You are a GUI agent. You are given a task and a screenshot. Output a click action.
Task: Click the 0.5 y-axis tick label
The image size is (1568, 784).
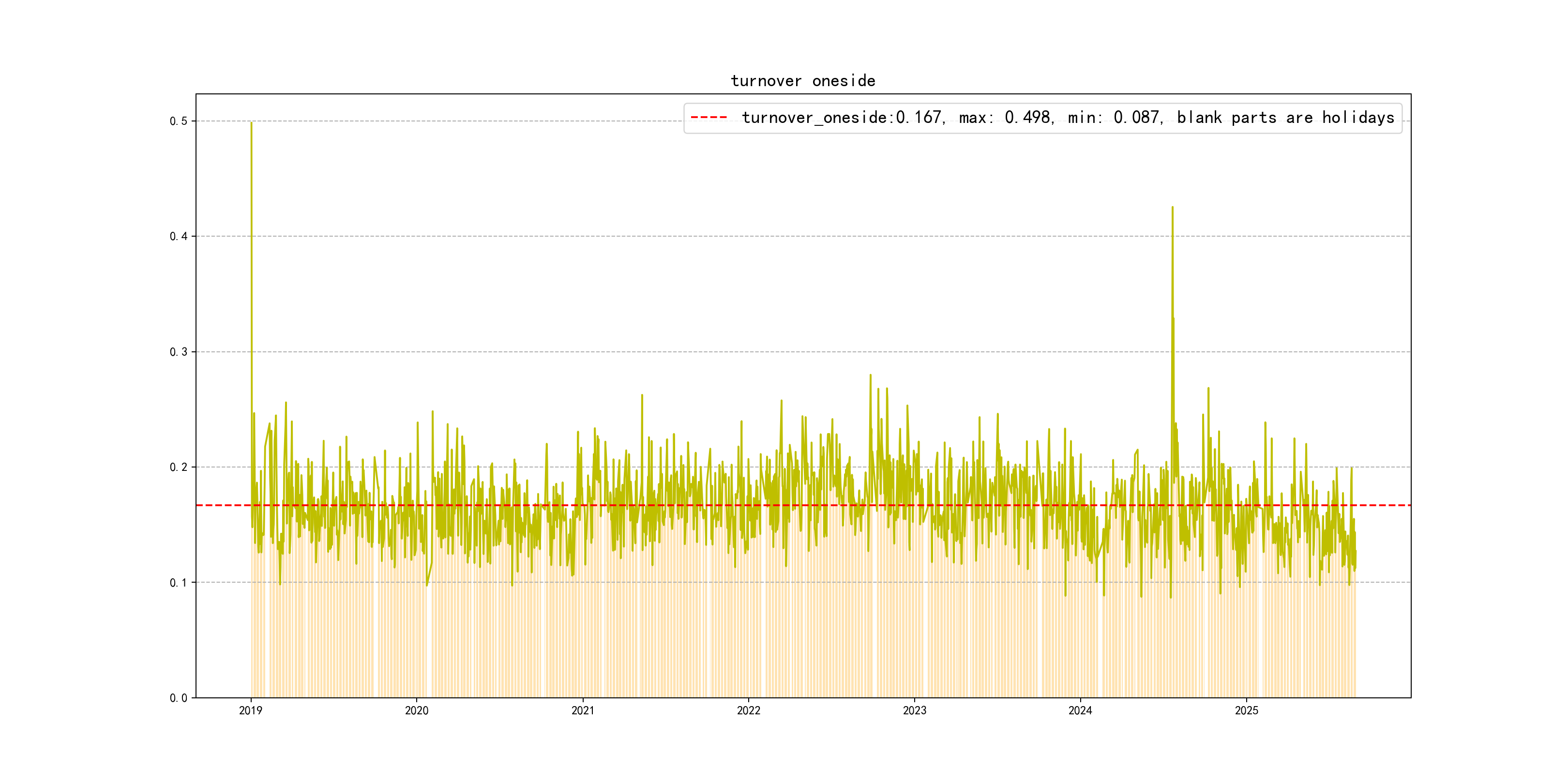pos(179,121)
